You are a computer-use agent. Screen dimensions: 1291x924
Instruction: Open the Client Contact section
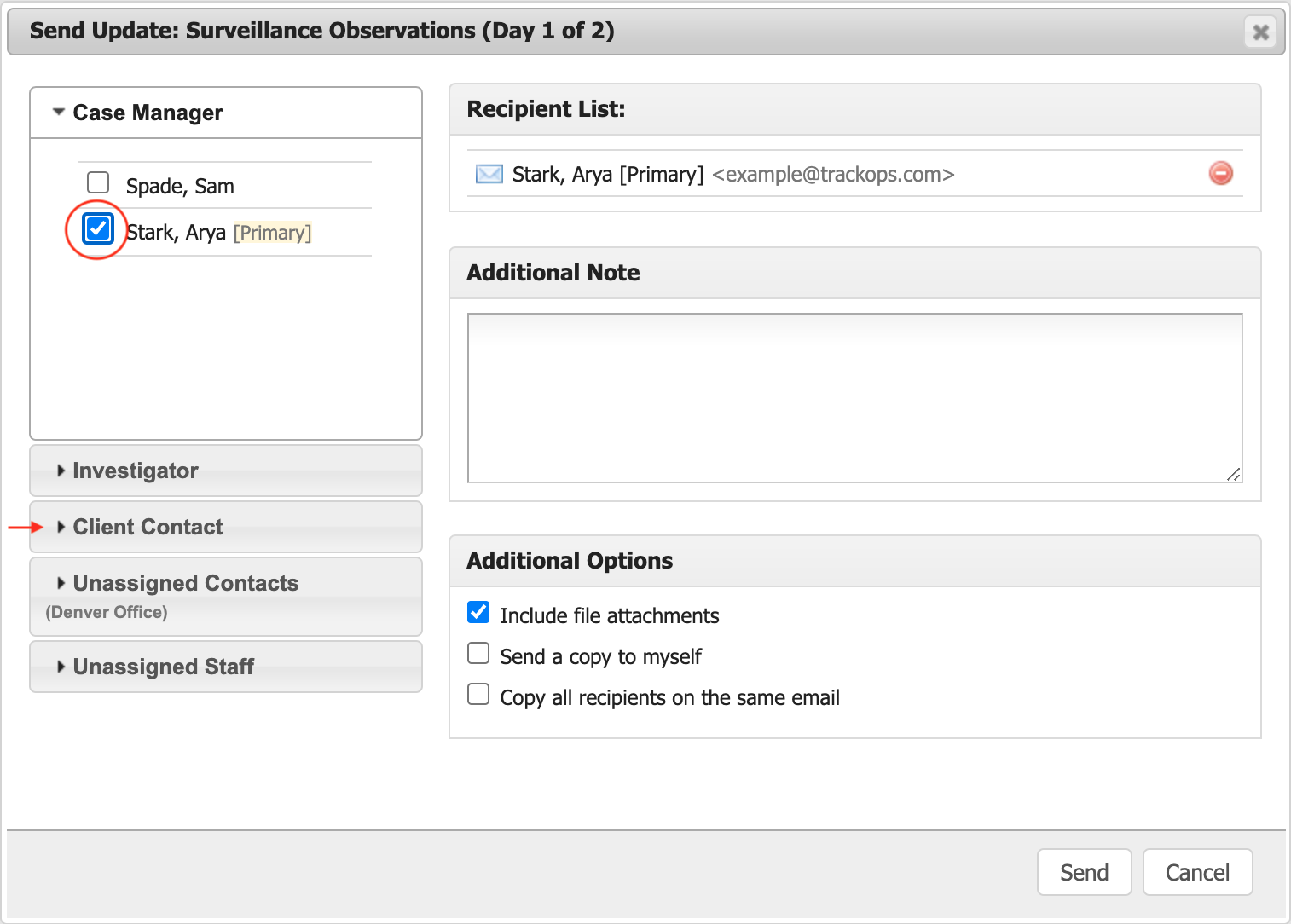pos(148,527)
